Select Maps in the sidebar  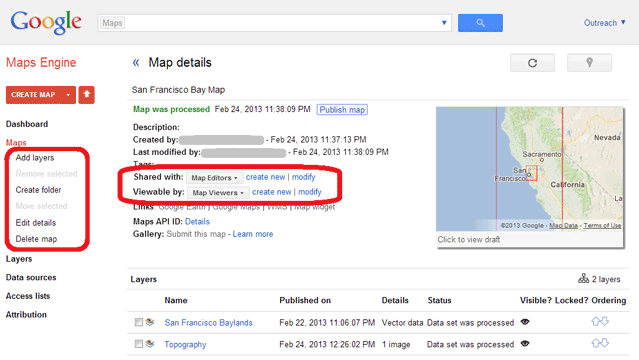pos(16,143)
